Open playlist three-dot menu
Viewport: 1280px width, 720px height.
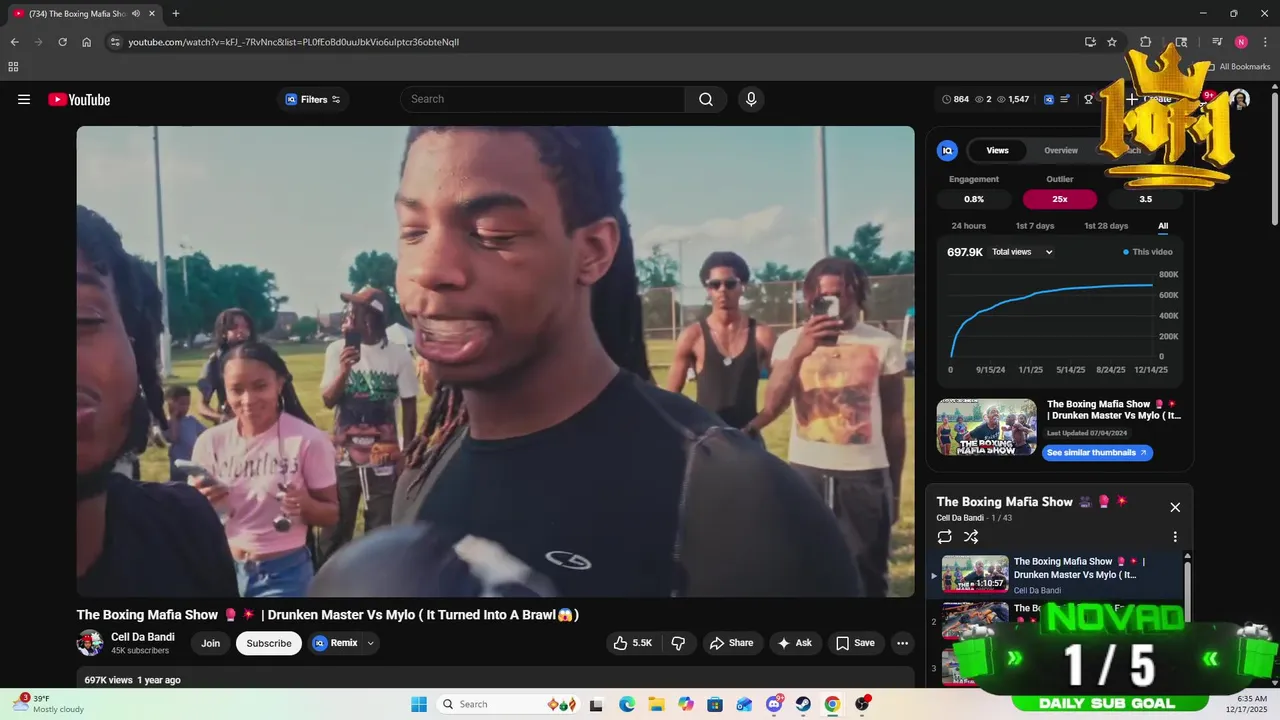(1175, 537)
